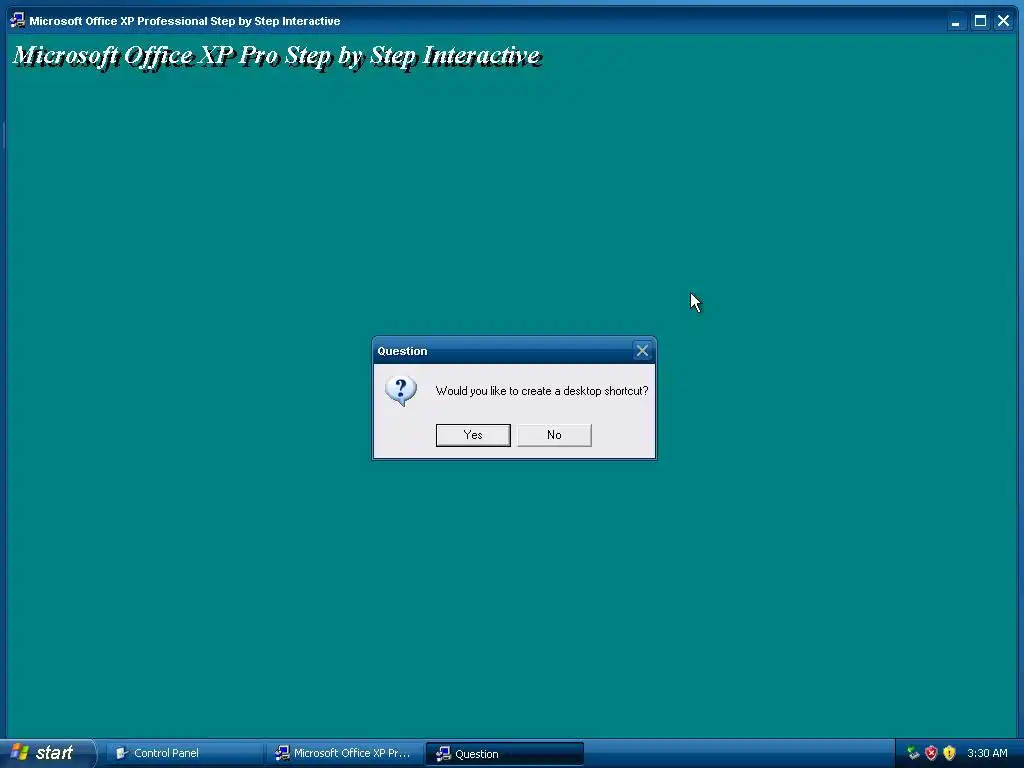Minimize the Step by Step Interactive window
1024x768 pixels.
pyautogui.click(x=955, y=21)
